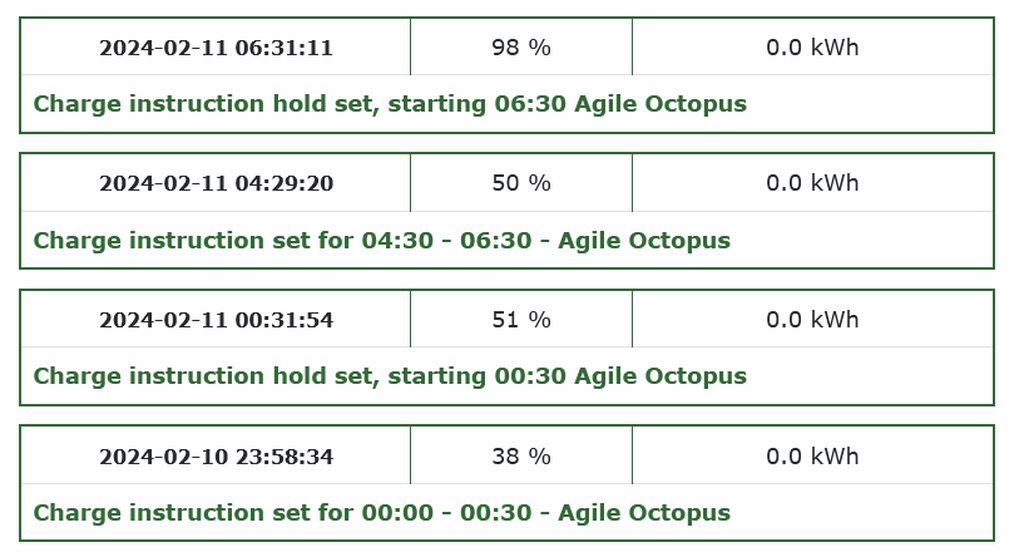Click the 2024-02-11 04:29:20 timestamp
The width and height of the screenshot is (1024, 552).
[216, 183]
